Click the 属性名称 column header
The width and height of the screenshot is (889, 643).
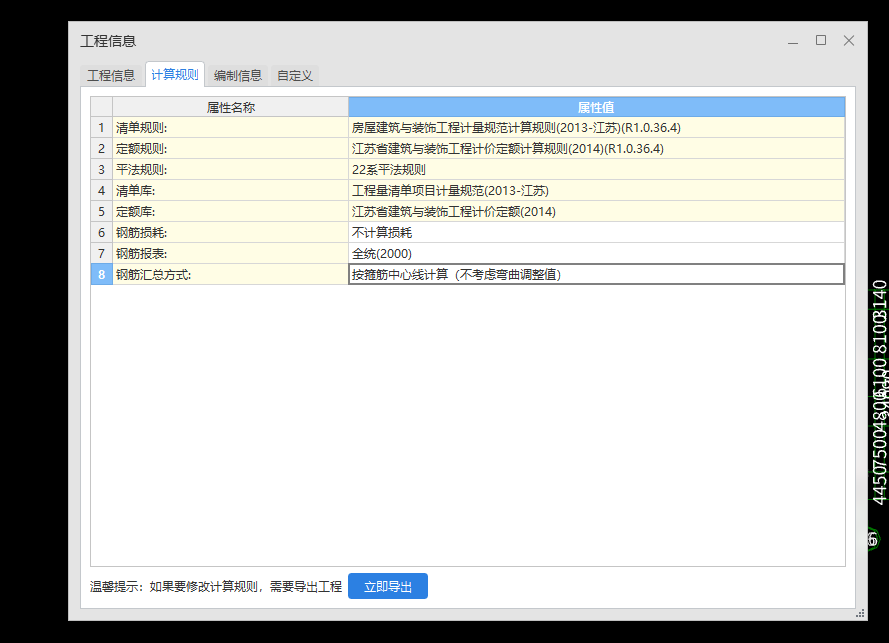(x=230, y=107)
